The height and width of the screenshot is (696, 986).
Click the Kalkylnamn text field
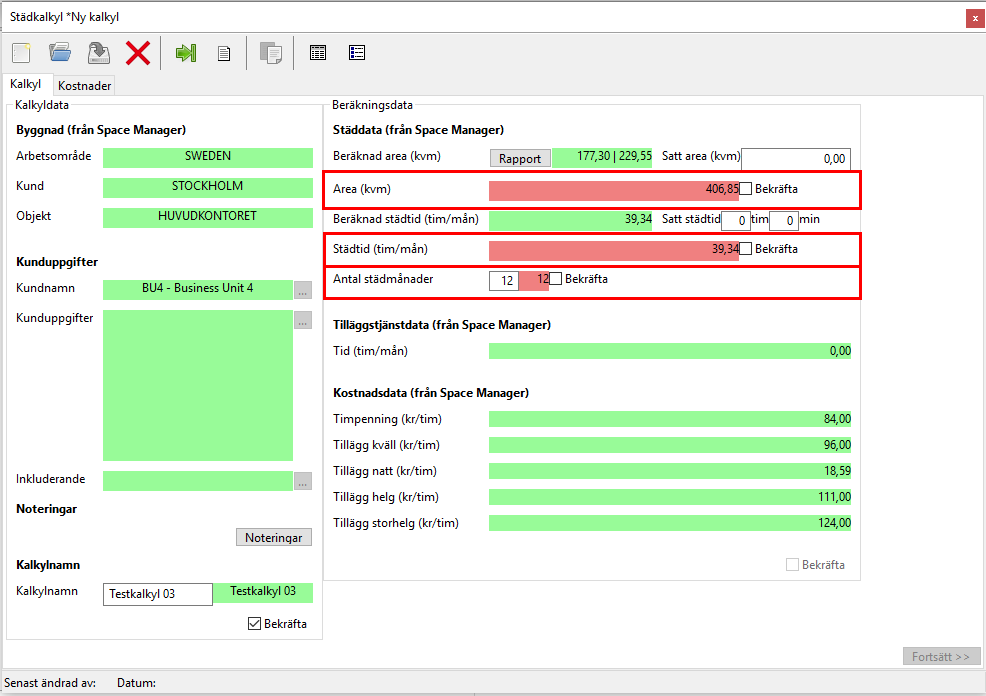pos(157,594)
